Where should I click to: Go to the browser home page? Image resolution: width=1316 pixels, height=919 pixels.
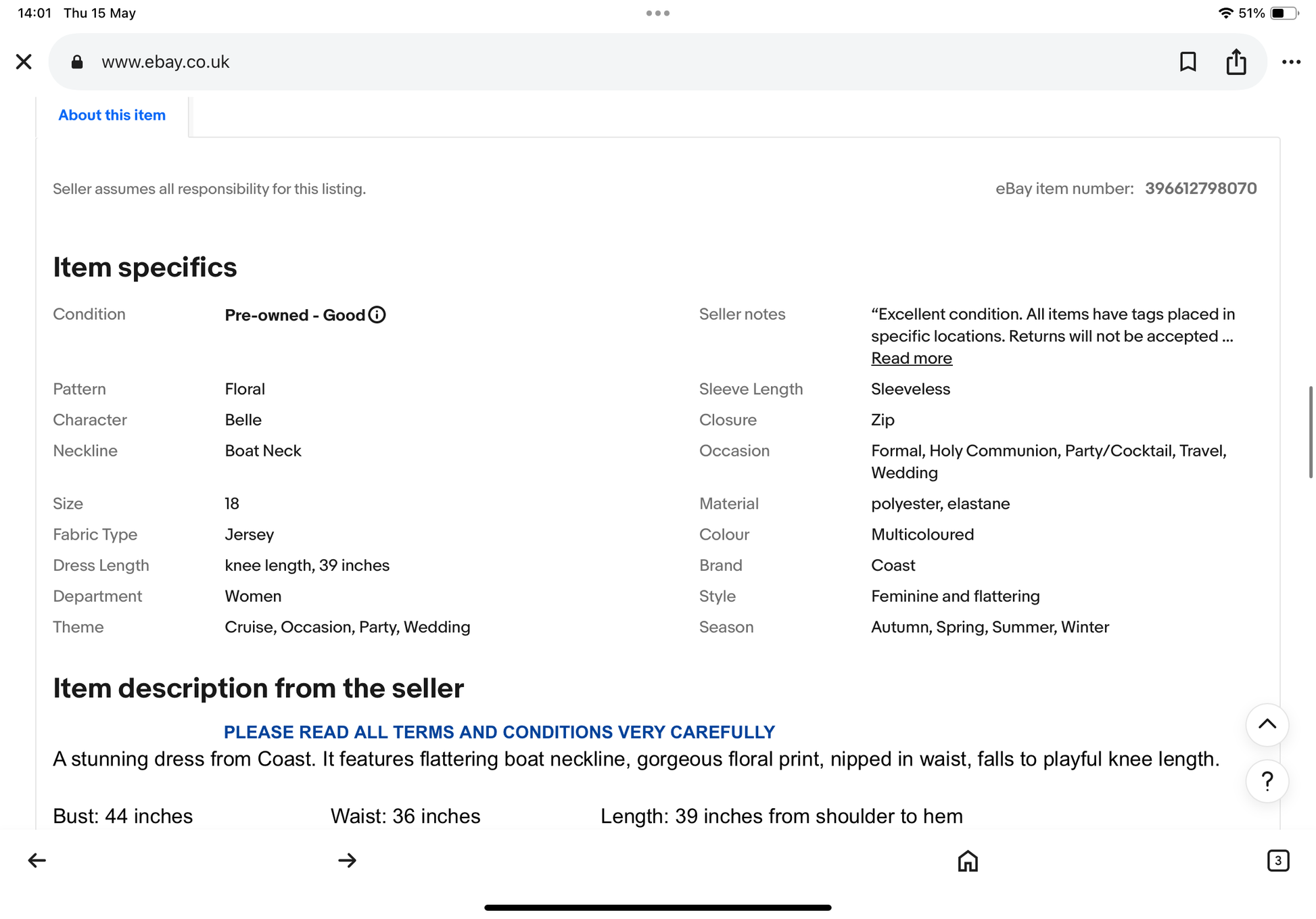click(968, 860)
